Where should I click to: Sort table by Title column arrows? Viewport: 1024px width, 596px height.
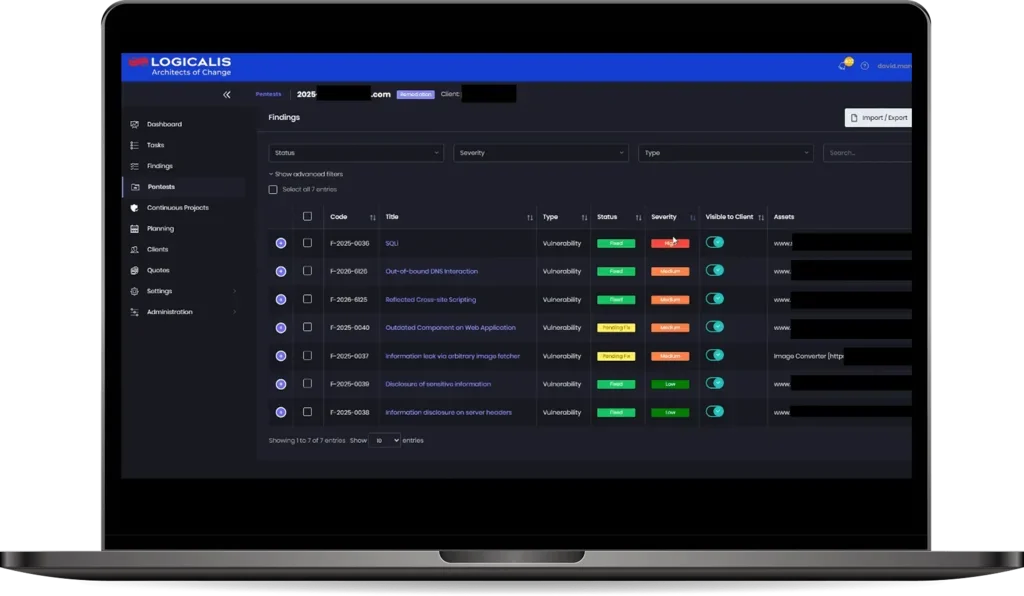point(530,217)
